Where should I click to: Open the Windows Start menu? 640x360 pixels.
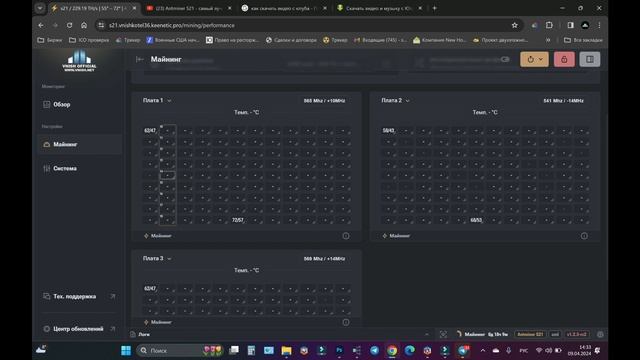126,351
